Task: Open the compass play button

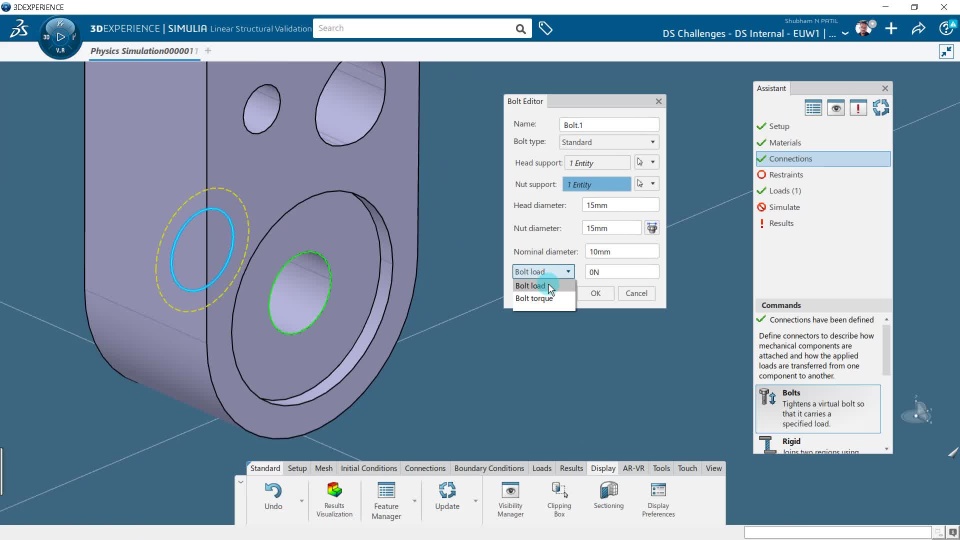Action: (60, 37)
